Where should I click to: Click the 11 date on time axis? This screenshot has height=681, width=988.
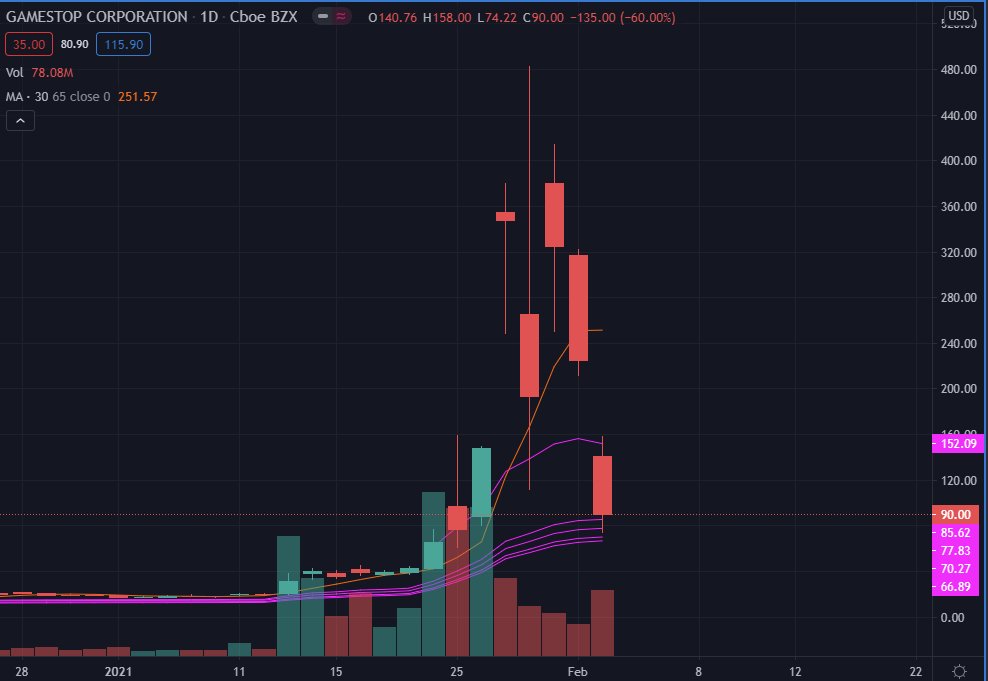coord(239,672)
